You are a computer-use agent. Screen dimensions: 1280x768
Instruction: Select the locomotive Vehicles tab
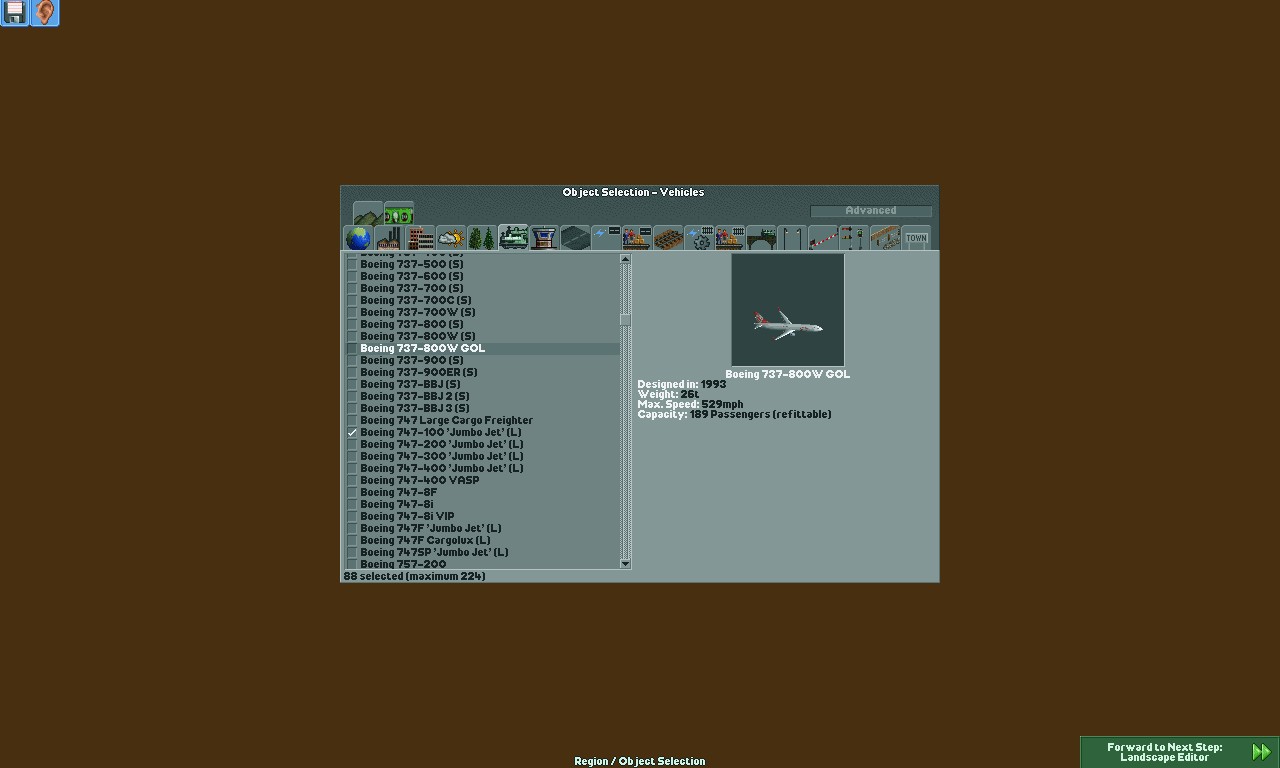tap(513, 238)
